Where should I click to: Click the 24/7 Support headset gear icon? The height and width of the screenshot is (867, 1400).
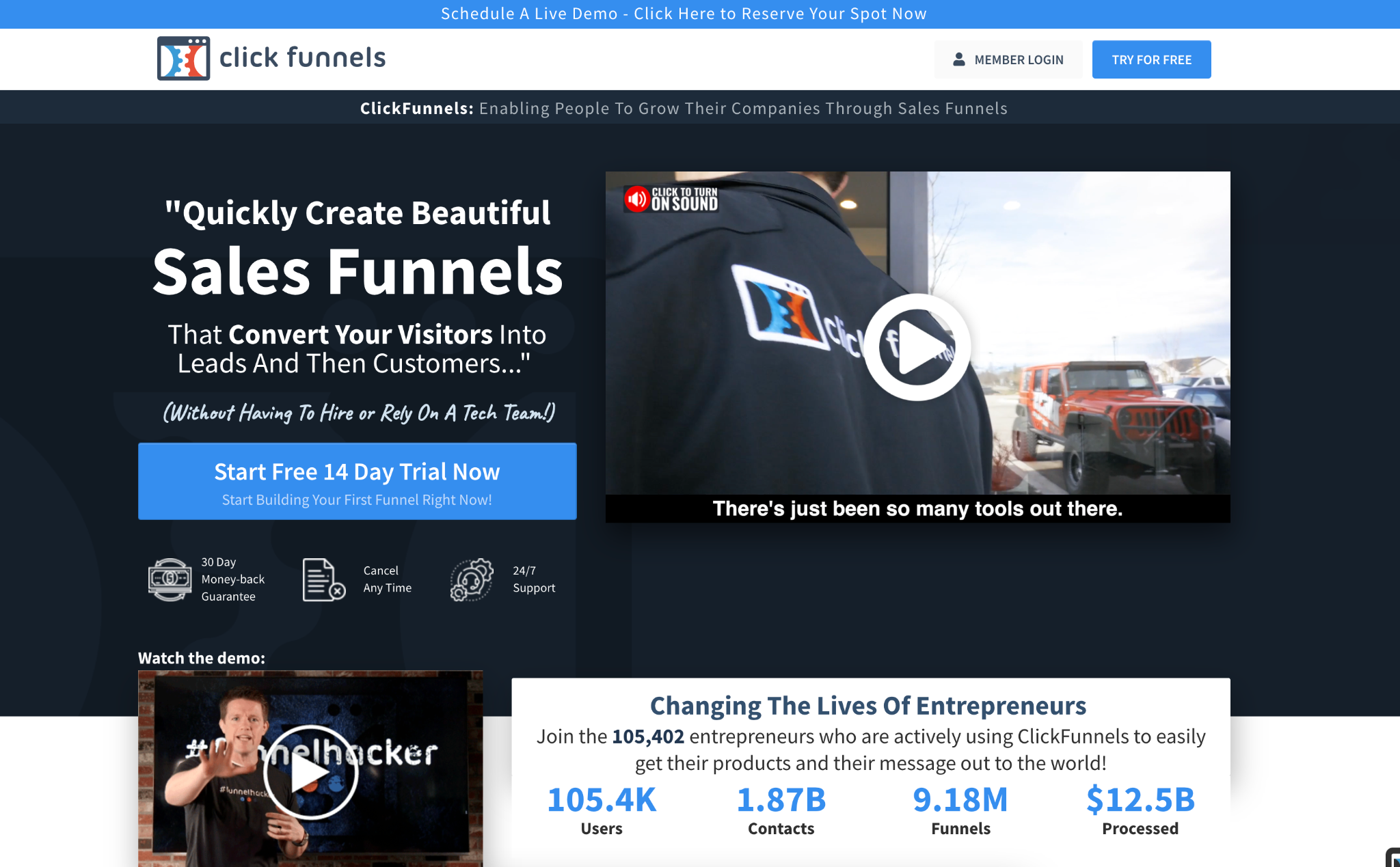[x=472, y=579]
